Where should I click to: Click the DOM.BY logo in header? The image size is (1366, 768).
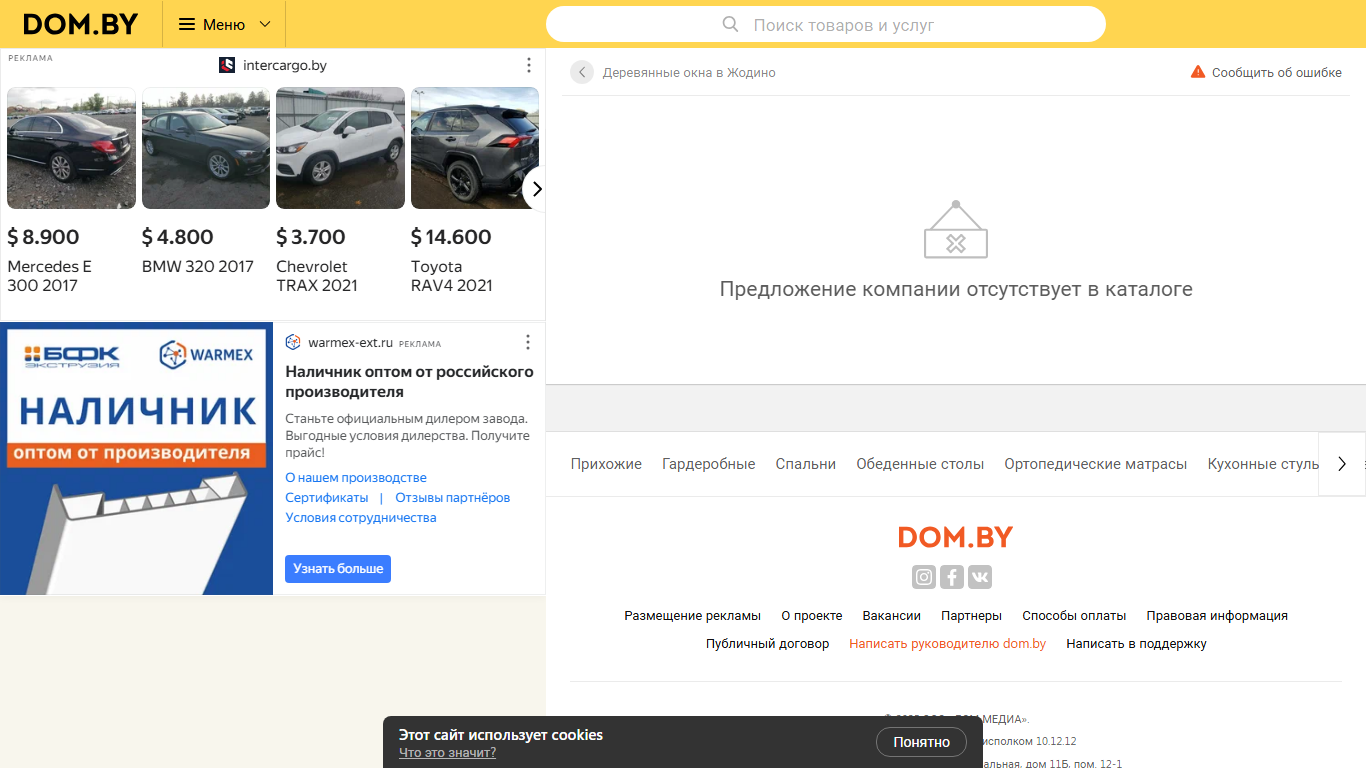[x=80, y=24]
